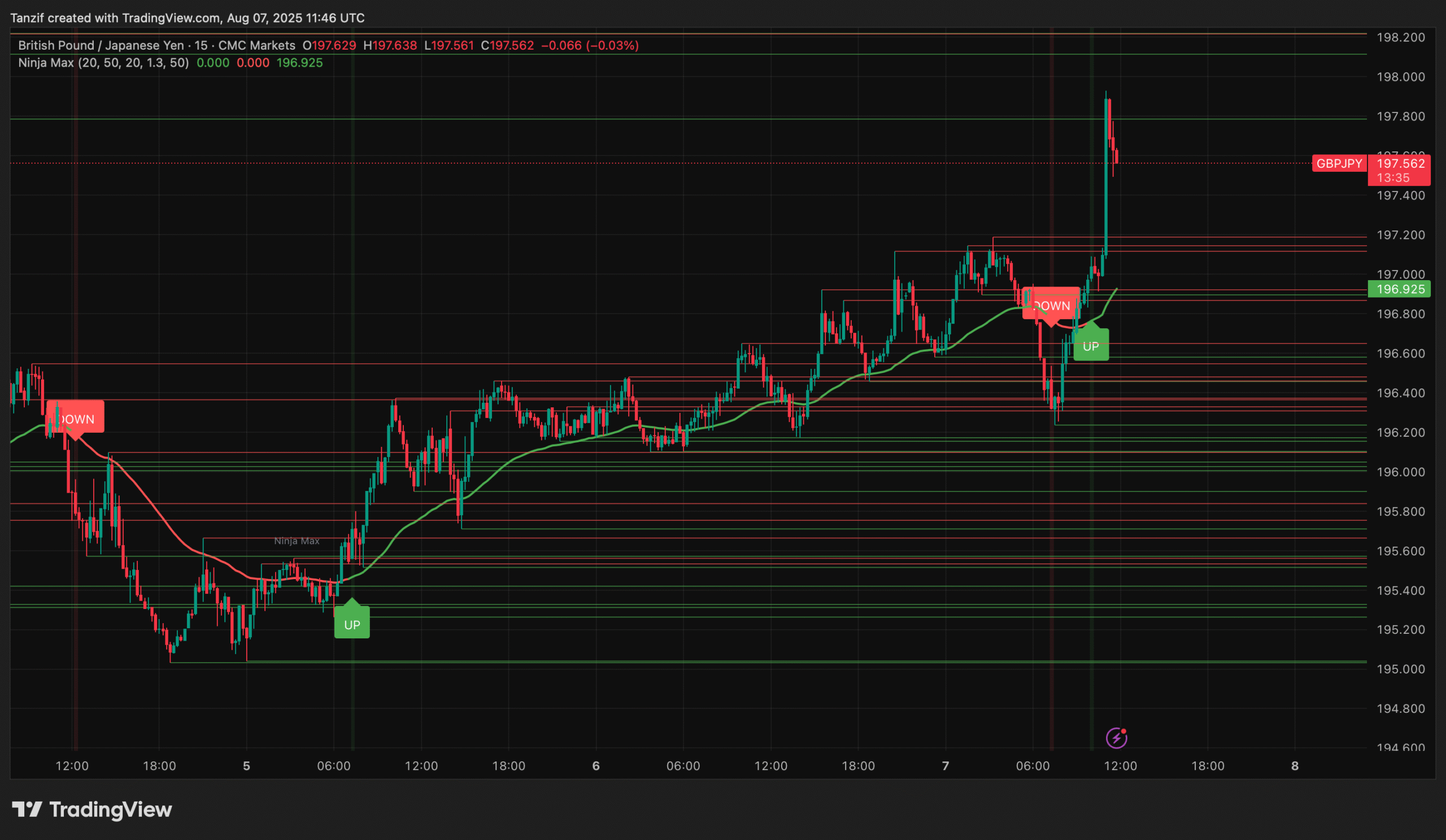
Task: Click the 195.200 price axis label
Action: pos(1401,630)
